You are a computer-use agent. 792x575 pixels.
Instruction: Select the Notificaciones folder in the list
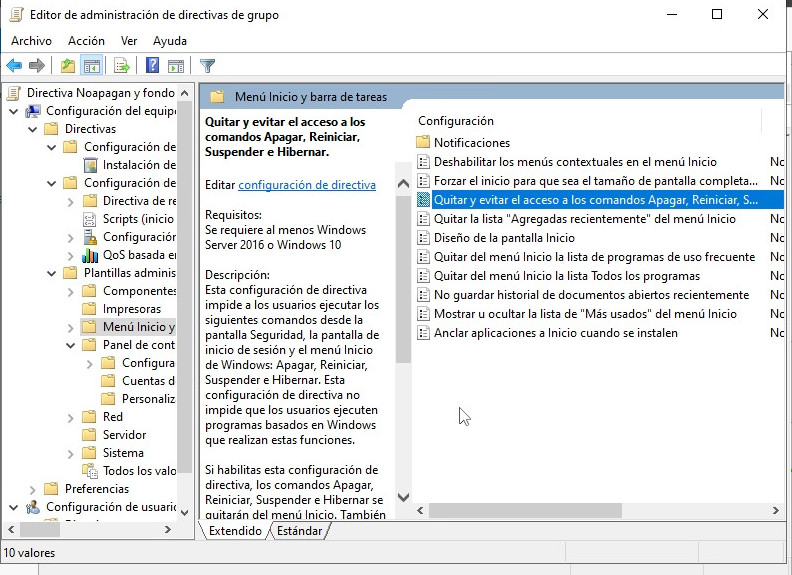471,143
